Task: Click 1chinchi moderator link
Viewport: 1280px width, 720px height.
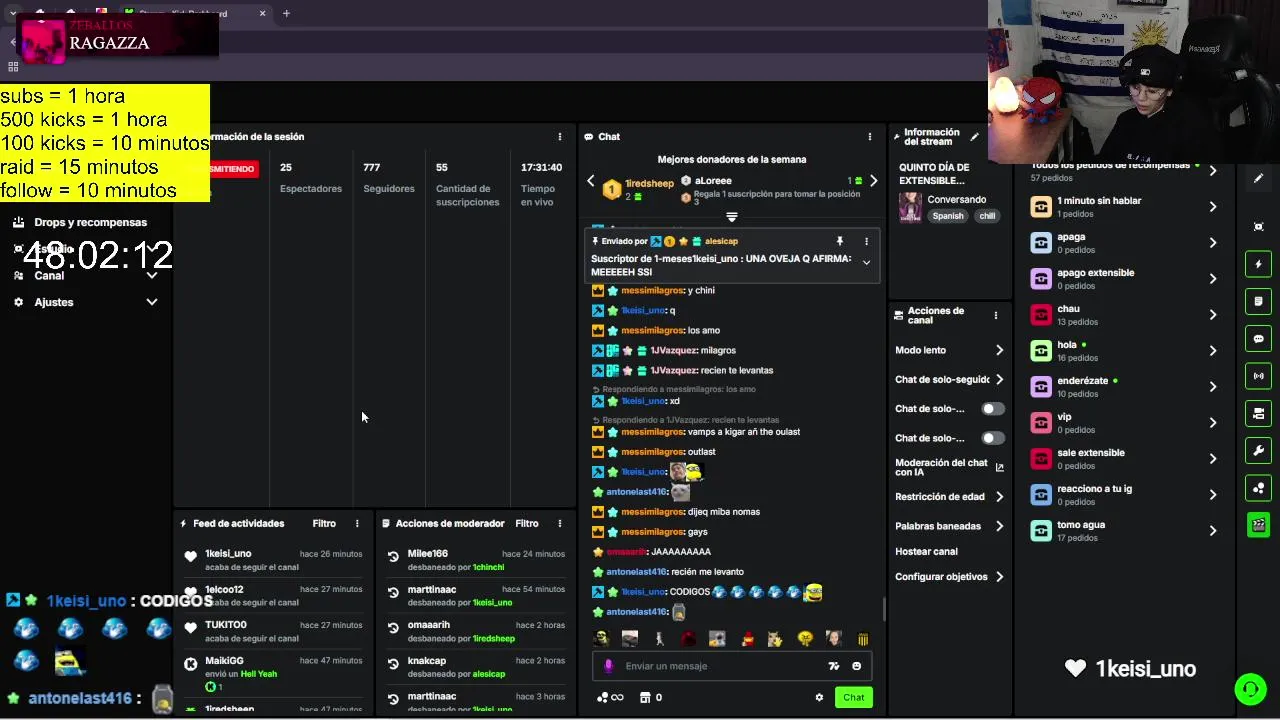Action: click(488, 567)
